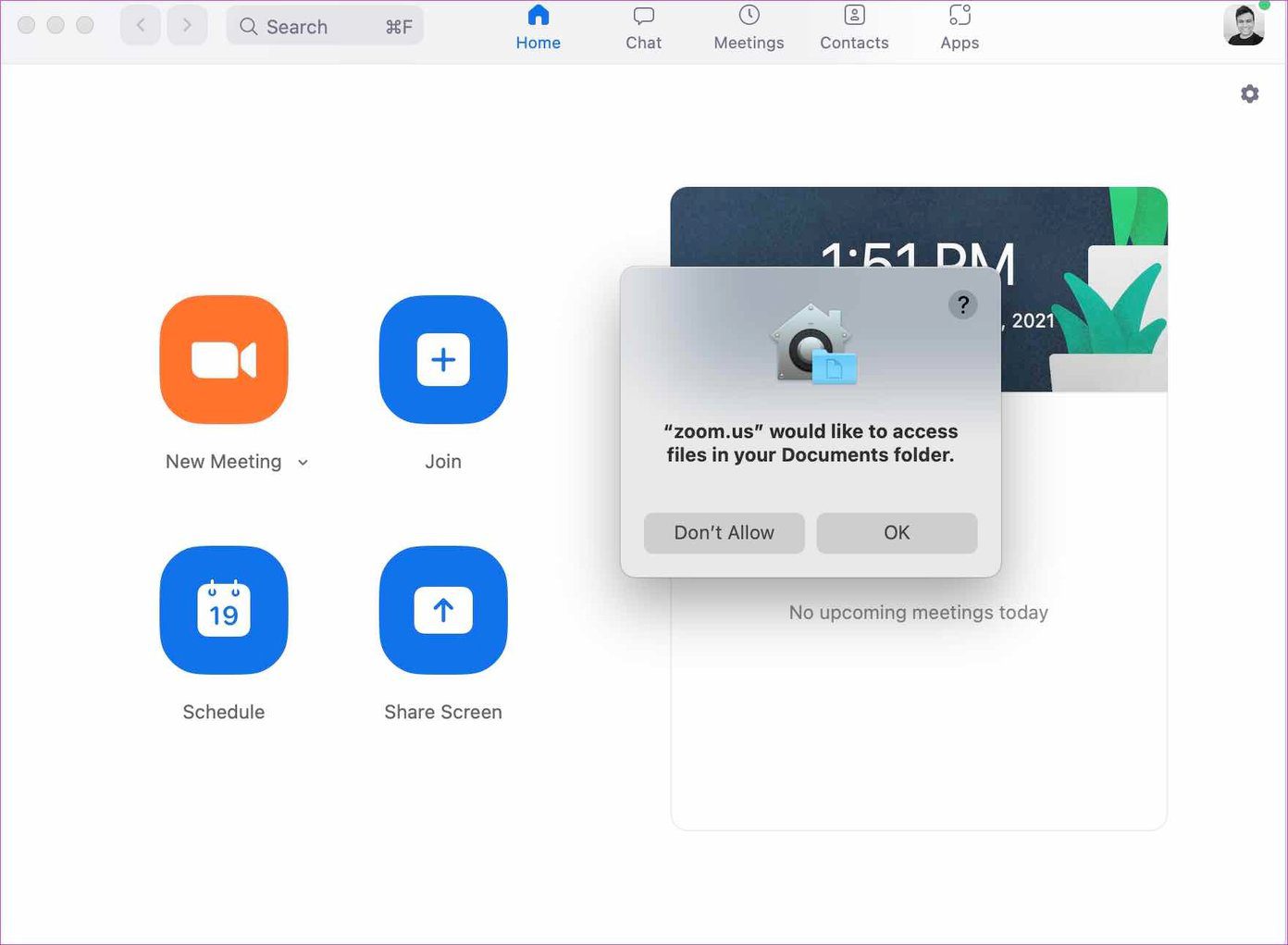Go back with the left arrow button
The image size is (1288, 945).
[x=141, y=26]
